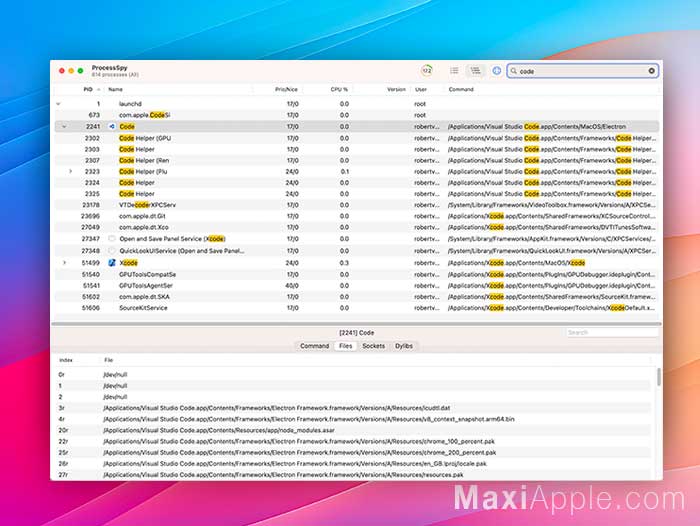Sort processes by the PID column

click(88, 89)
